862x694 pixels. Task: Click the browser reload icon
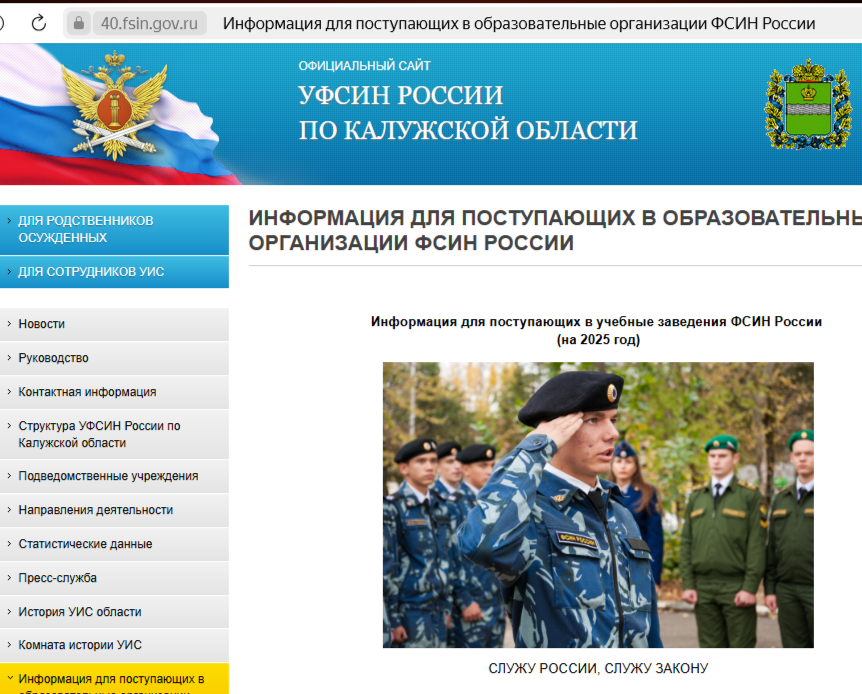pos(38,23)
